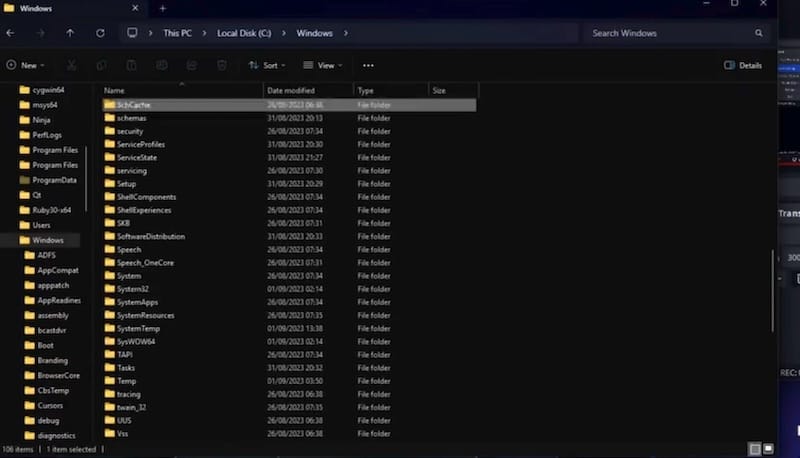800x458 pixels.
Task: Click the This PC monitor icon in address bar
Action: pyautogui.click(x=132, y=33)
